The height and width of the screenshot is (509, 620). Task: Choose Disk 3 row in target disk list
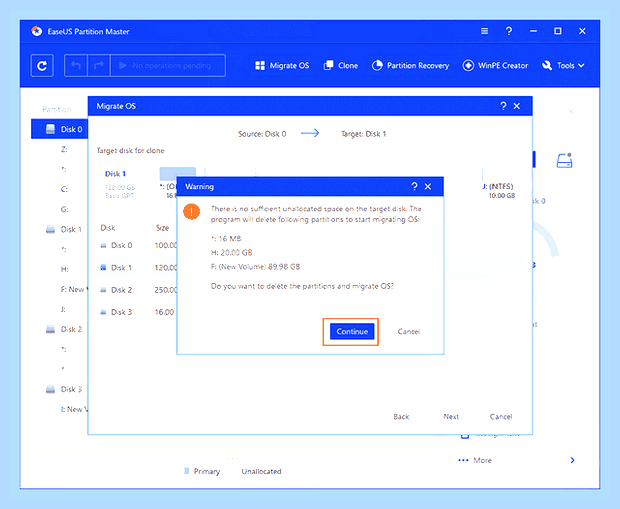[137, 312]
